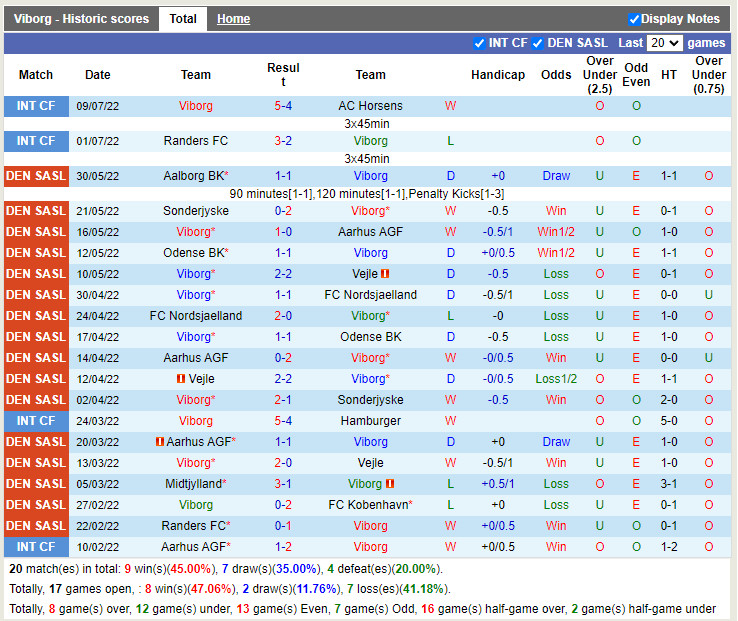Toggle the Display Notes checkbox
The height and width of the screenshot is (621, 738).
[634, 19]
